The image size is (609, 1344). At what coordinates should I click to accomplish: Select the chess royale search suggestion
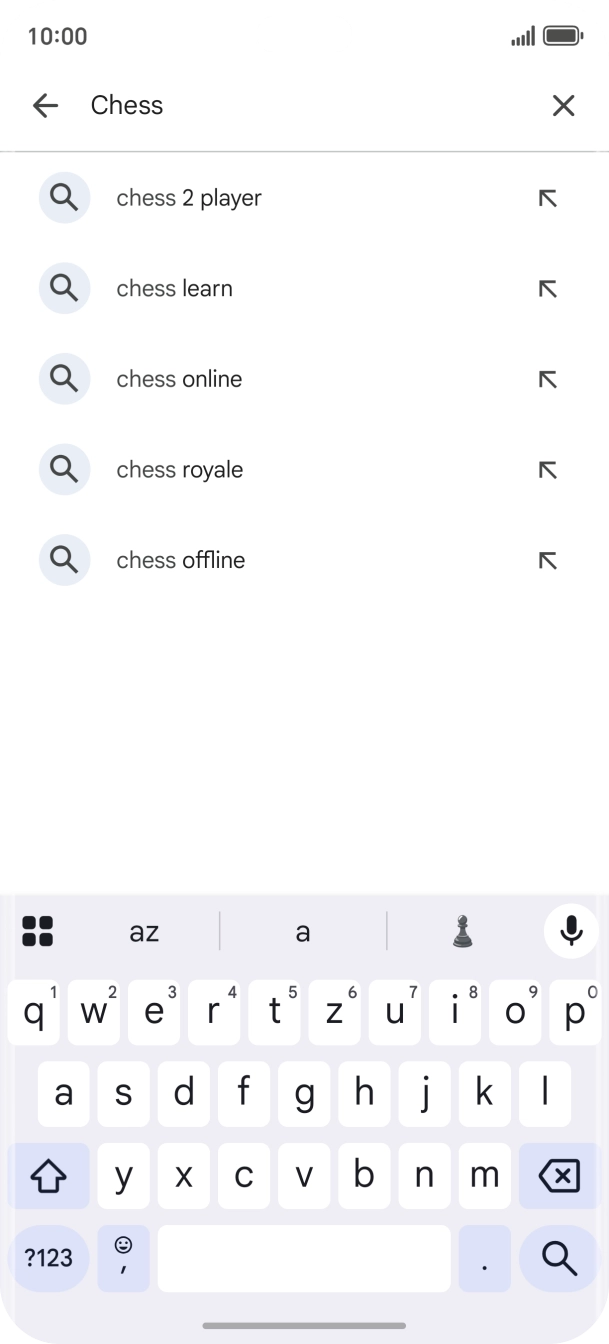[180, 469]
